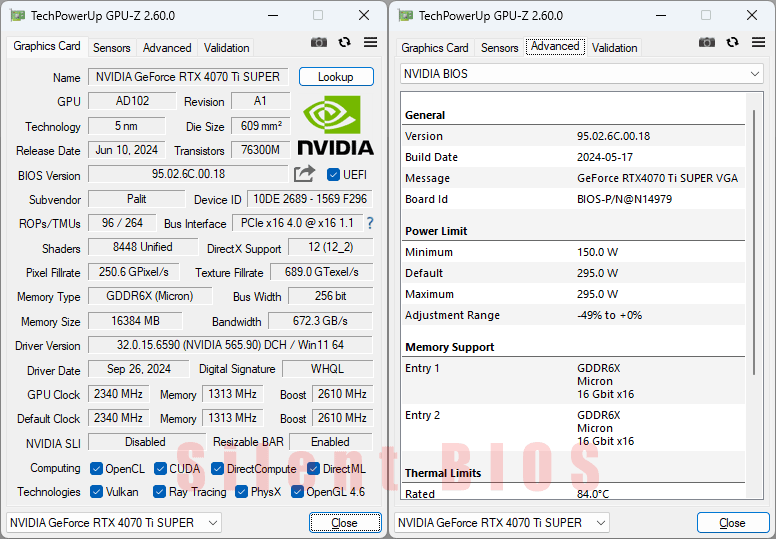
Task: Click refresh icon in right GPU-Z window
Action: (x=732, y=43)
